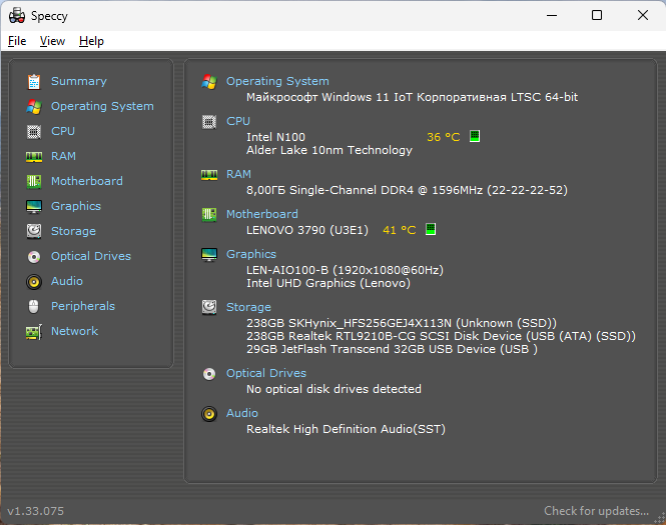
Task: Click the JetFlash Transcend 32GB USB line
Action: point(392,350)
